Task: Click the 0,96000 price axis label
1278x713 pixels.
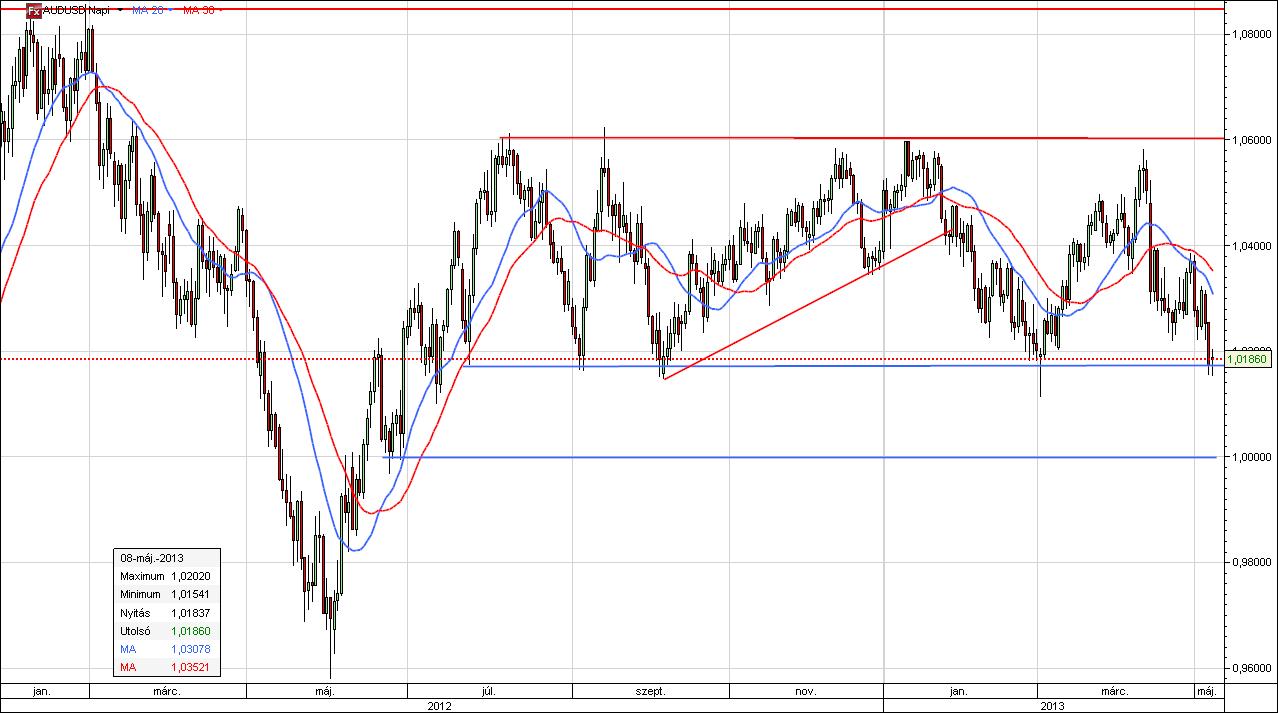Action: tap(1250, 669)
